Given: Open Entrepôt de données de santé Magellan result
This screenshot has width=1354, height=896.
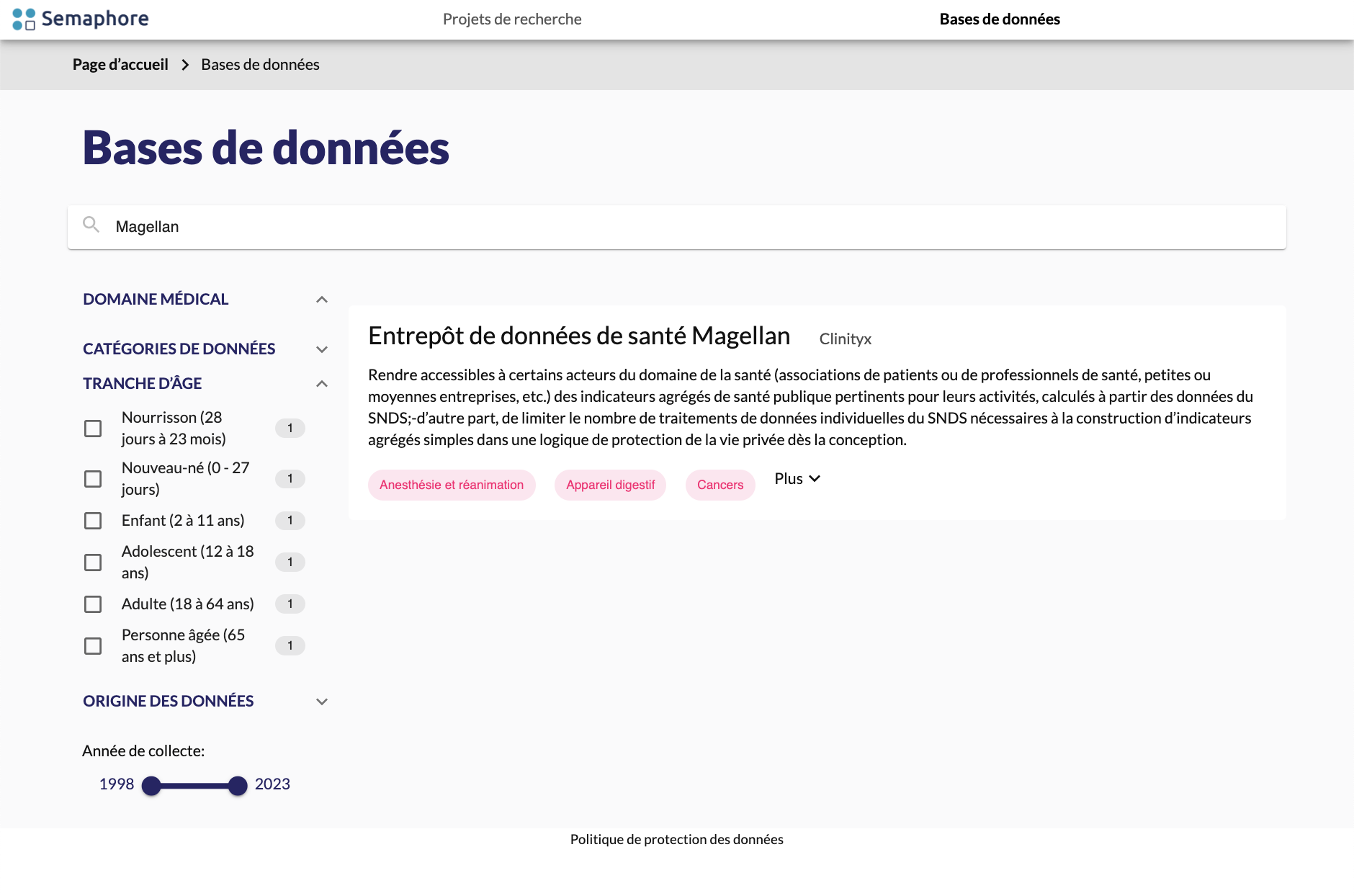Looking at the screenshot, I should pyautogui.click(x=579, y=336).
